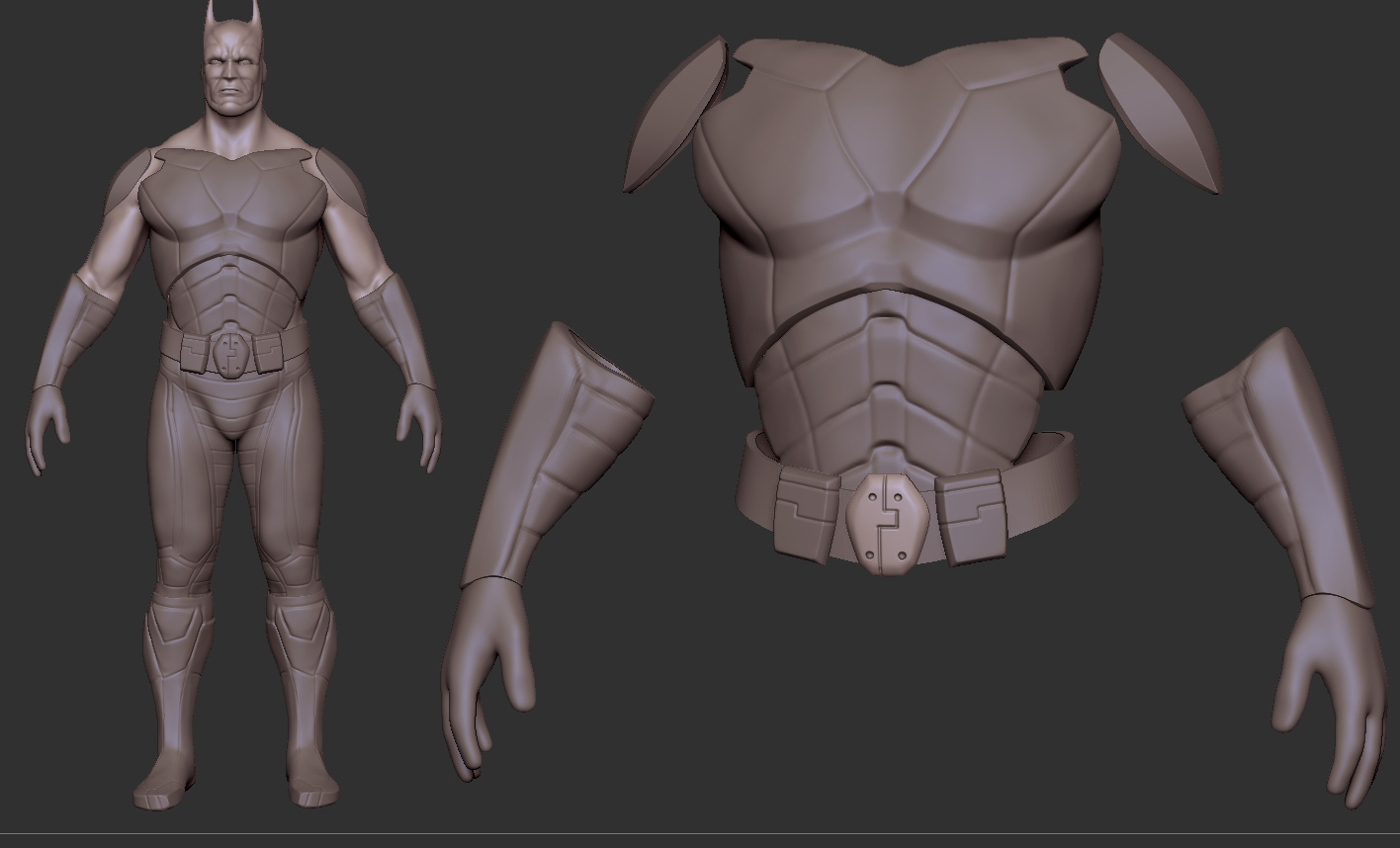This screenshot has height=848, width=1400.
Task: Select the belt pouch right of the enlarged buckle
Action: pyautogui.click(x=973, y=518)
